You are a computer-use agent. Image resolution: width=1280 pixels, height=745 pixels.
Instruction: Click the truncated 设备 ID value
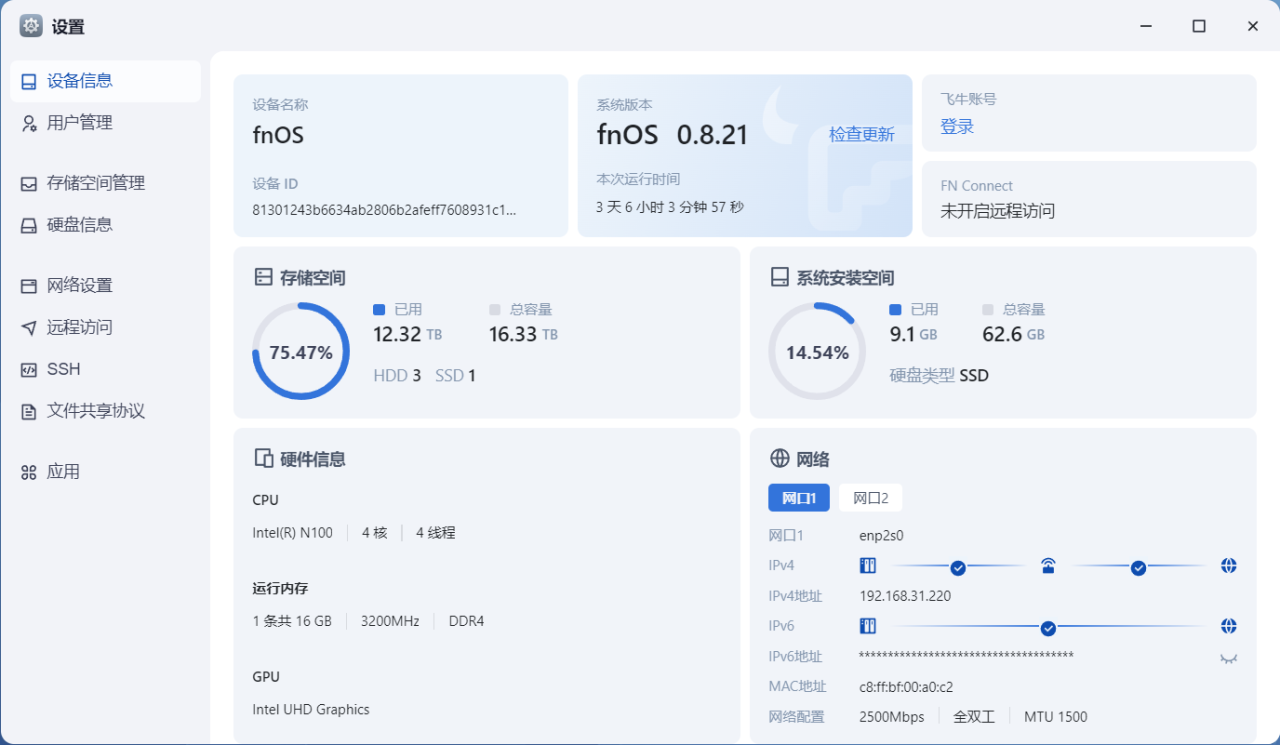(384, 210)
